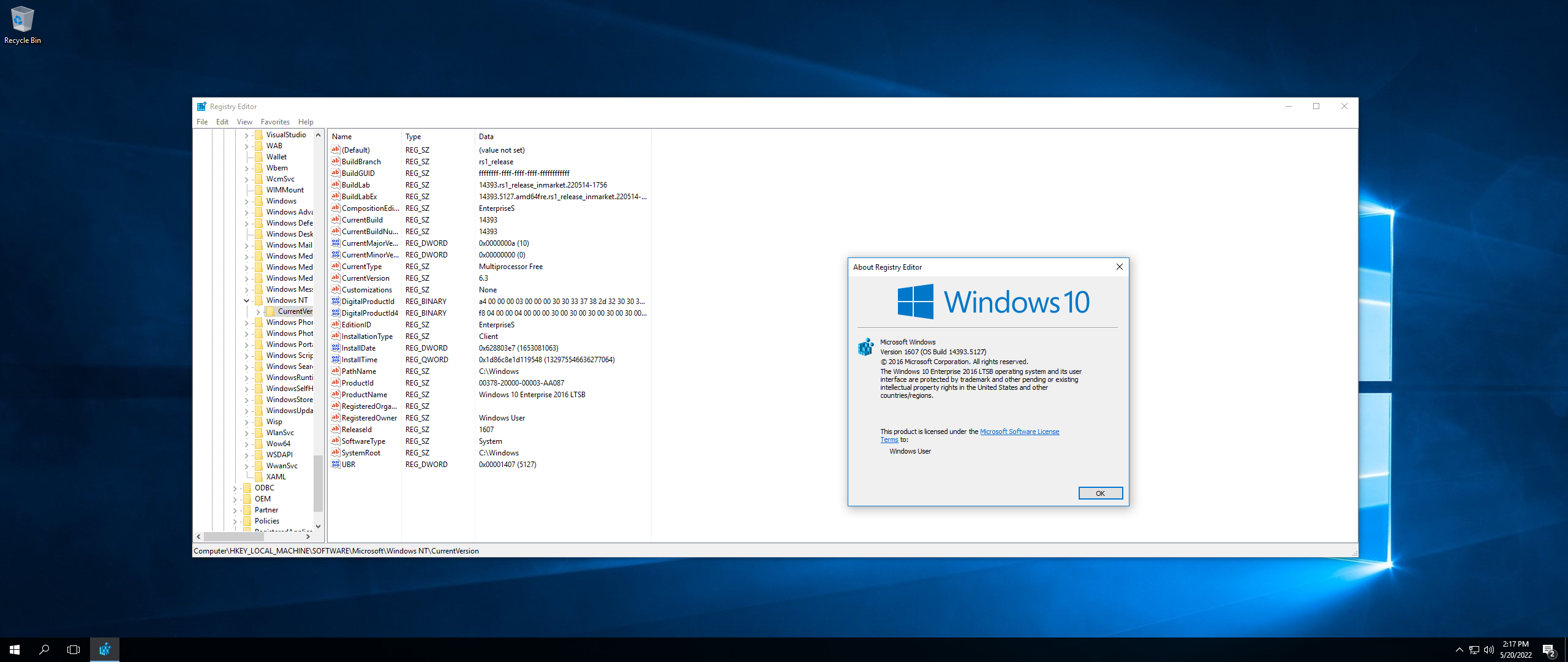The image size is (1568, 662).
Task: Click the taskbar clock showing 2:17 PM
Action: pyautogui.click(x=1515, y=650)
